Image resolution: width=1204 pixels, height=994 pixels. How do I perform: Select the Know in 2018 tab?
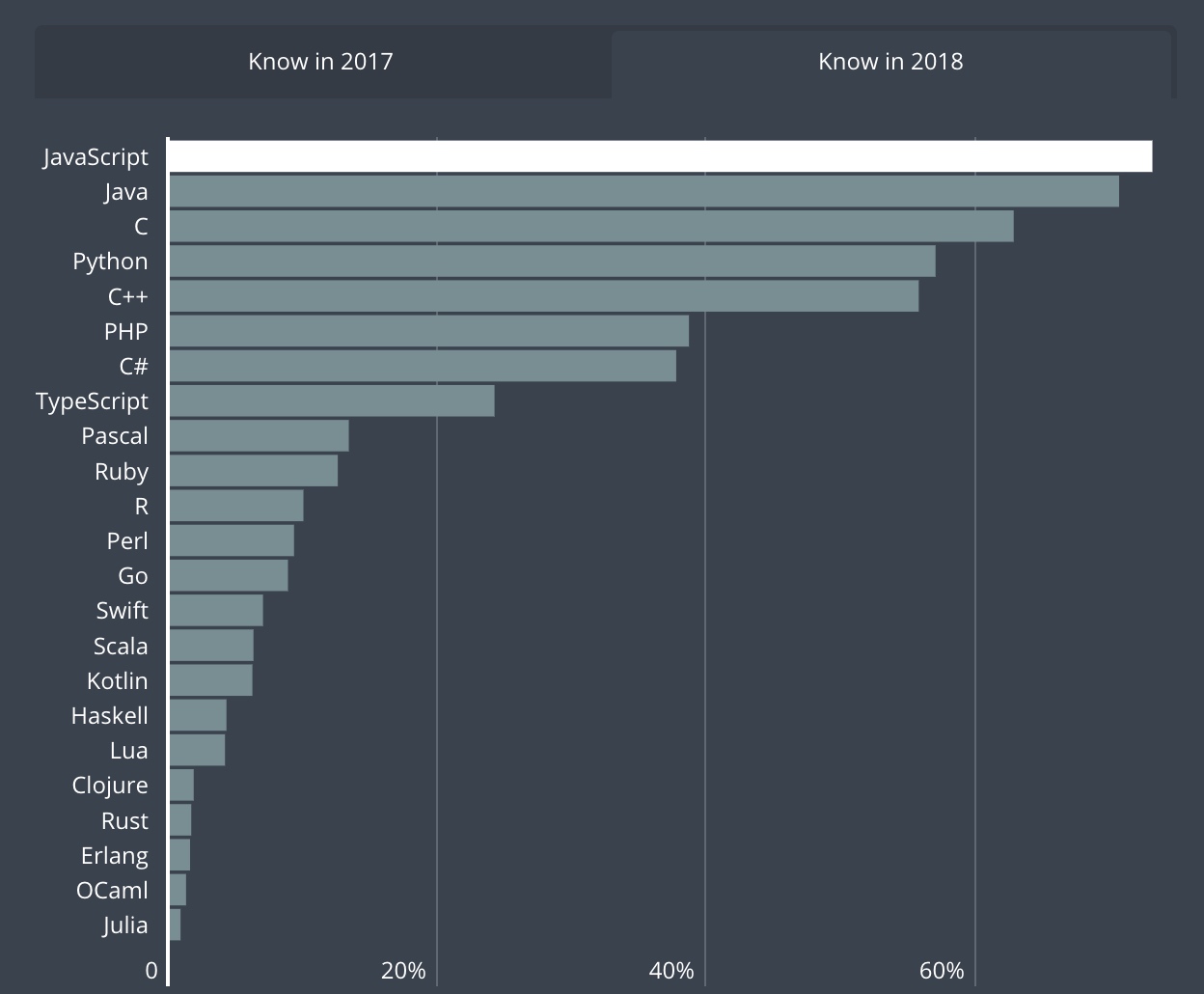[x=890, y=62]
